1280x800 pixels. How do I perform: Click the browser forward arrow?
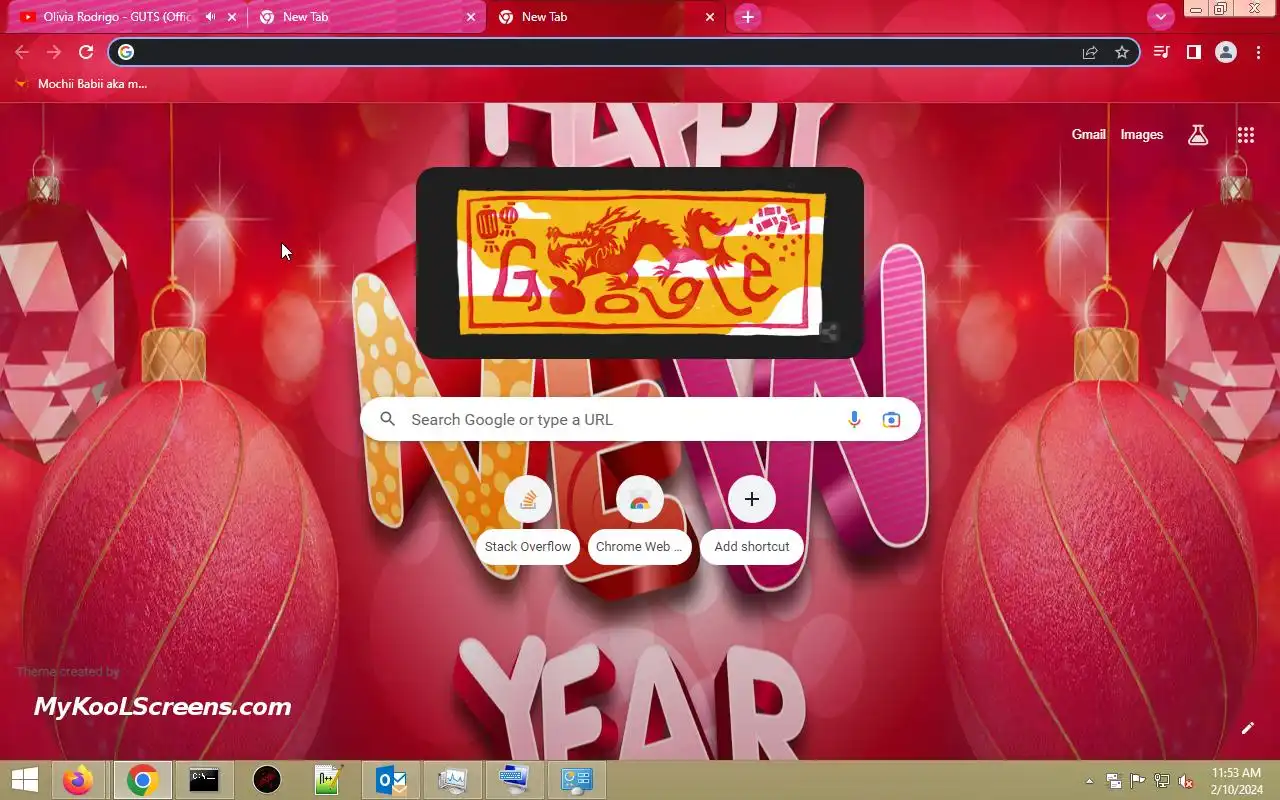(54, 52)
